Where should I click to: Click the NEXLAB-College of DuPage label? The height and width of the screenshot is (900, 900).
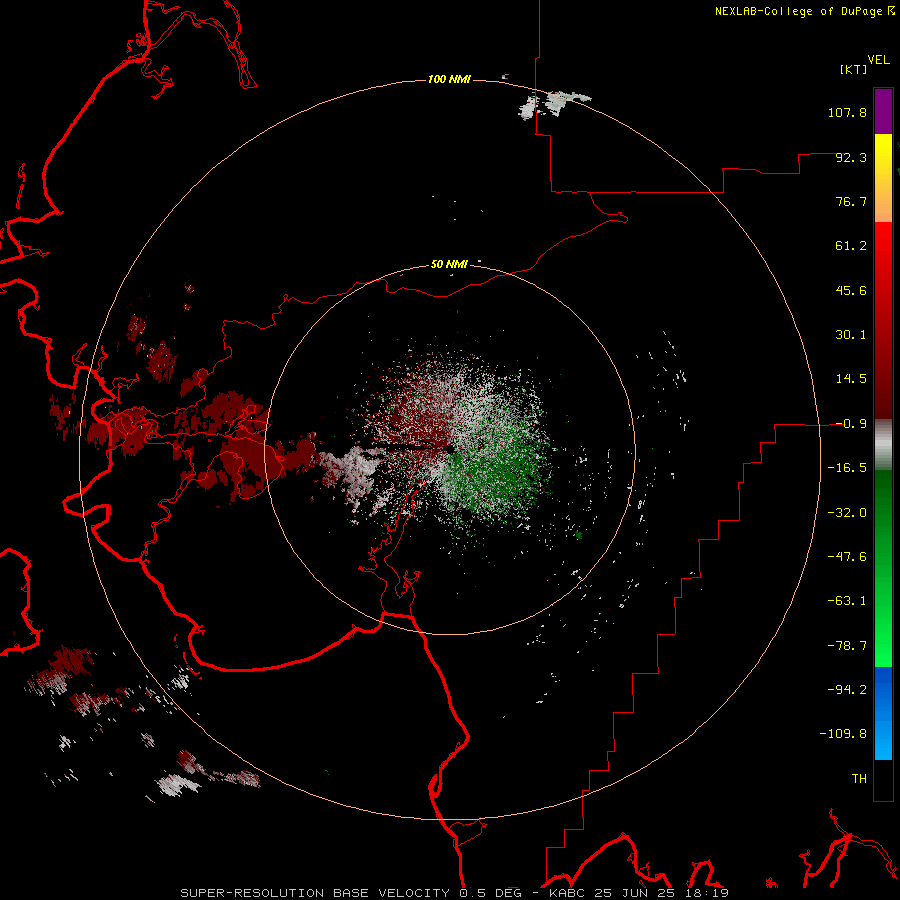pyautogui.click(x=799, y=11)
